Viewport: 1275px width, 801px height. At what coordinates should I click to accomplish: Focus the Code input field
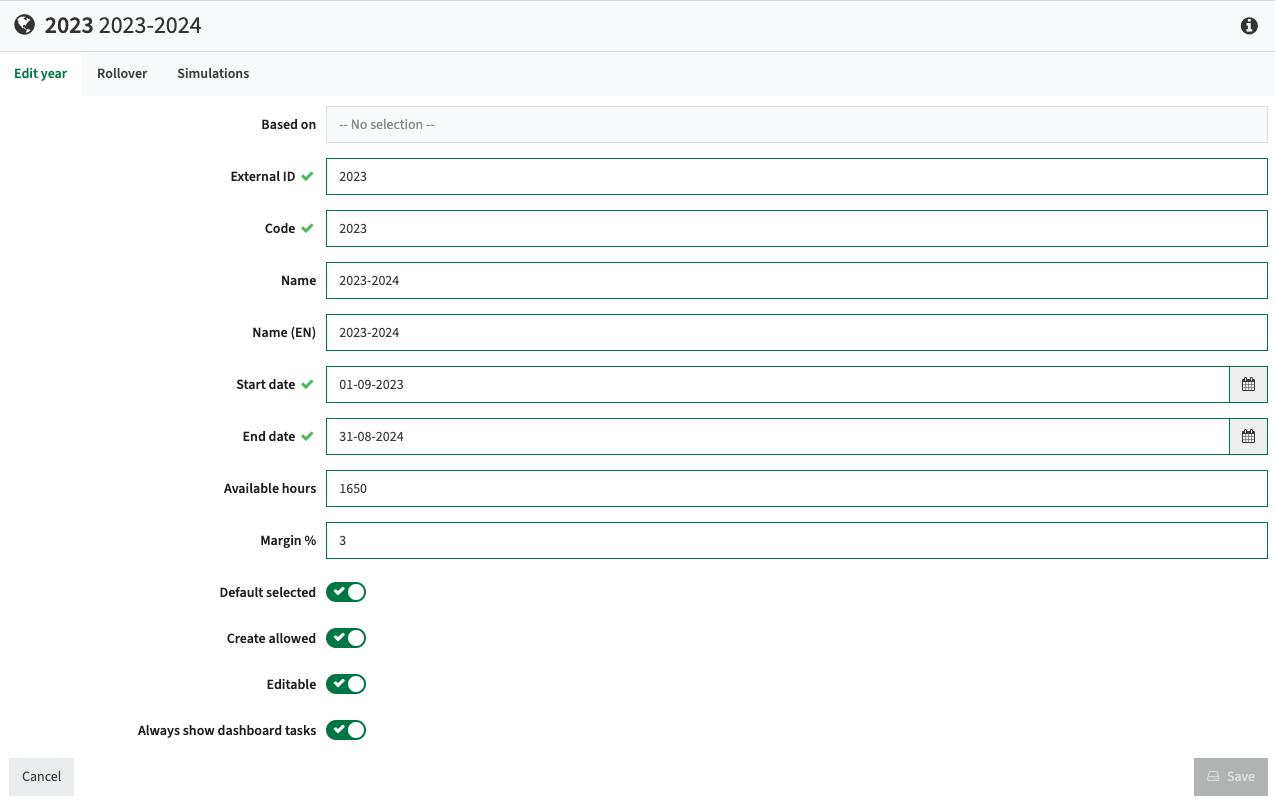pos(797,228)
